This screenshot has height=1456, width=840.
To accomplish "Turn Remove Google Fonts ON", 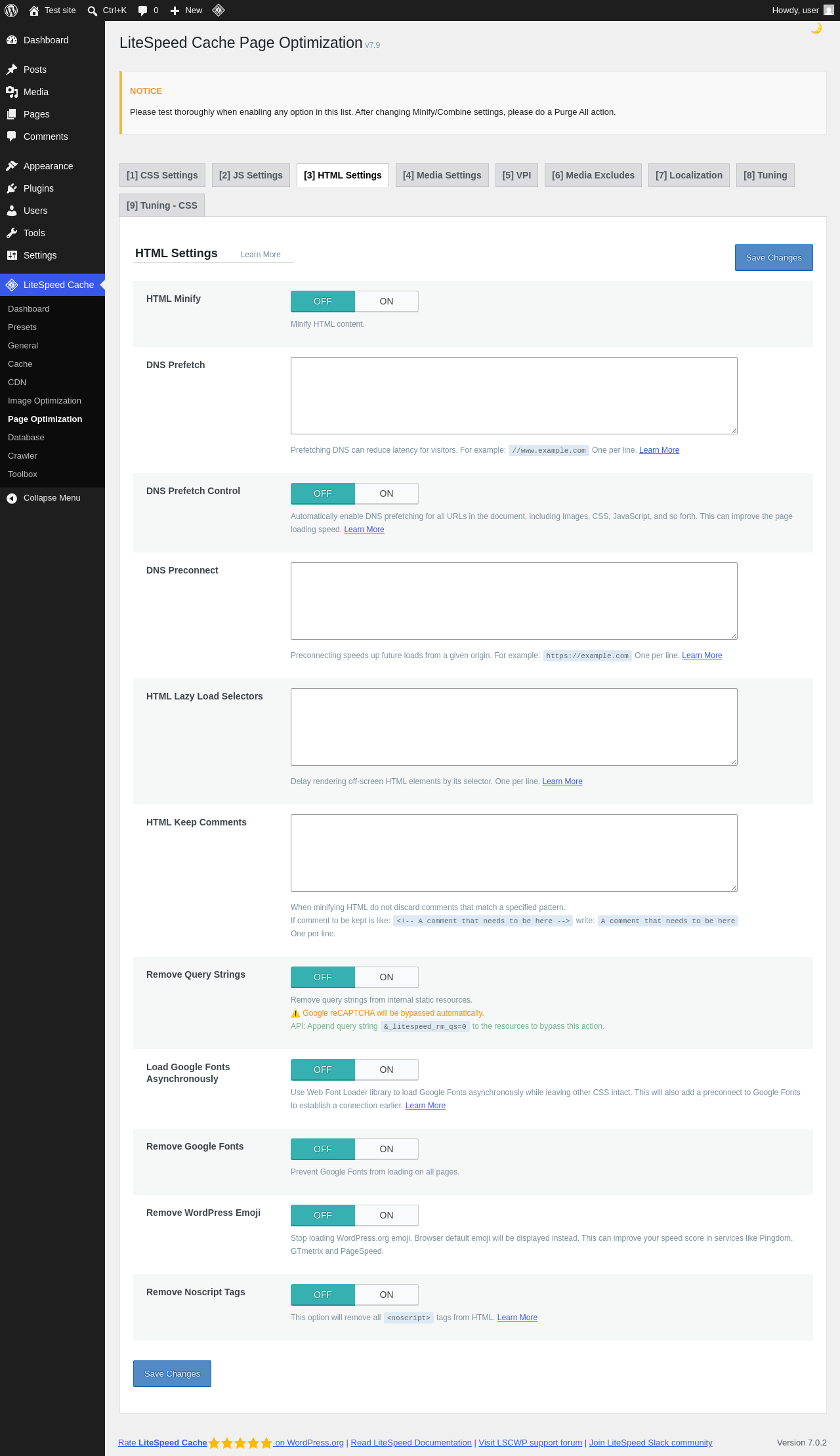I will click(387, 1149).
